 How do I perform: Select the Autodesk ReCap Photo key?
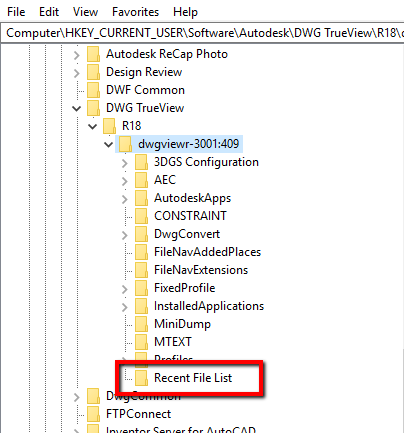coord(167,54)
